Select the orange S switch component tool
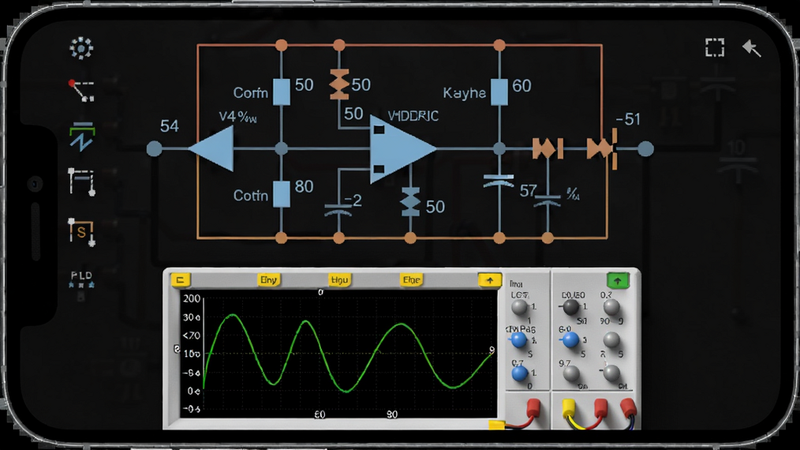The image size is (800, 450). 81,232
